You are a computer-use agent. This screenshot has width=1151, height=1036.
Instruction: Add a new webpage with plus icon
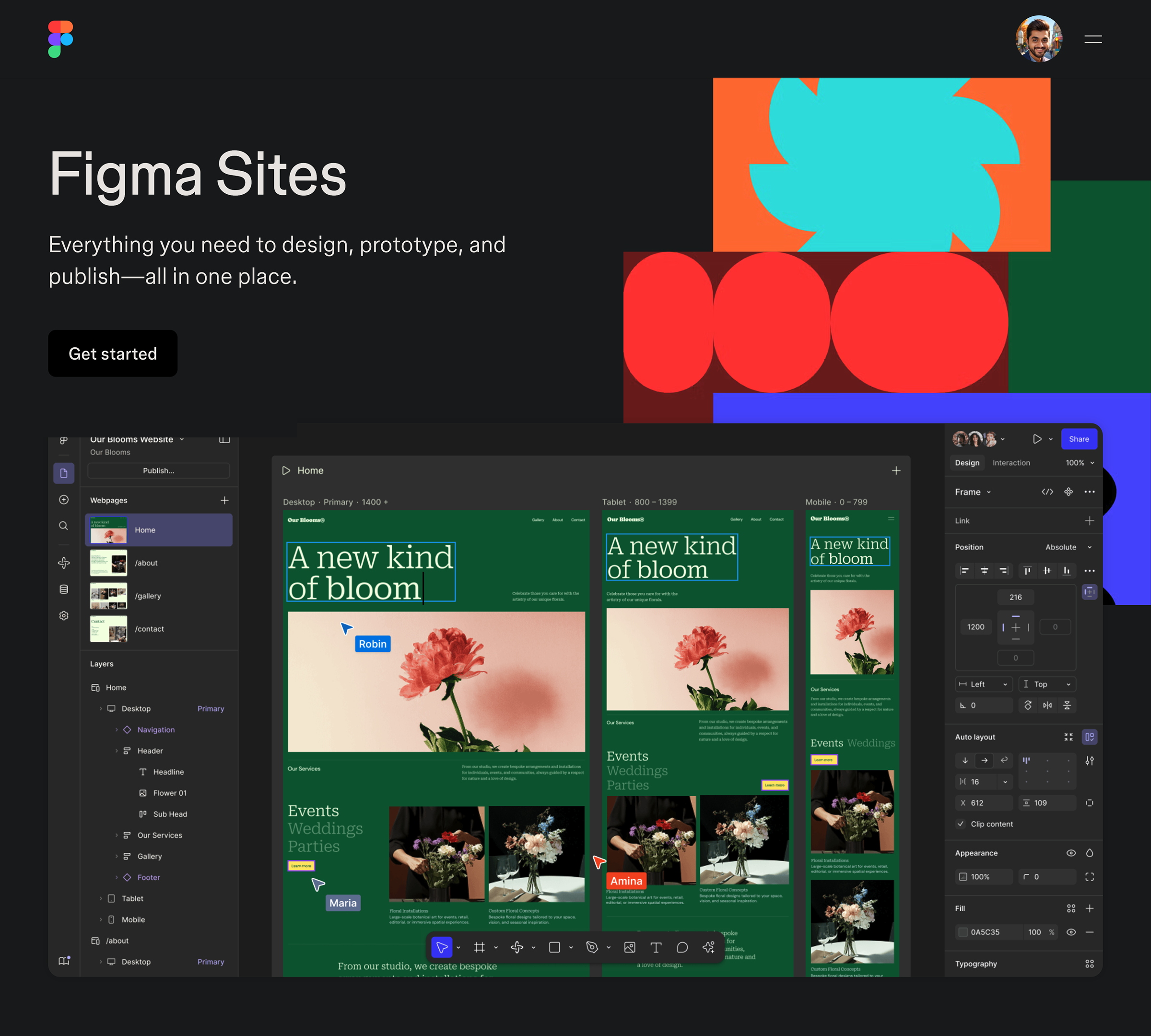225,500
